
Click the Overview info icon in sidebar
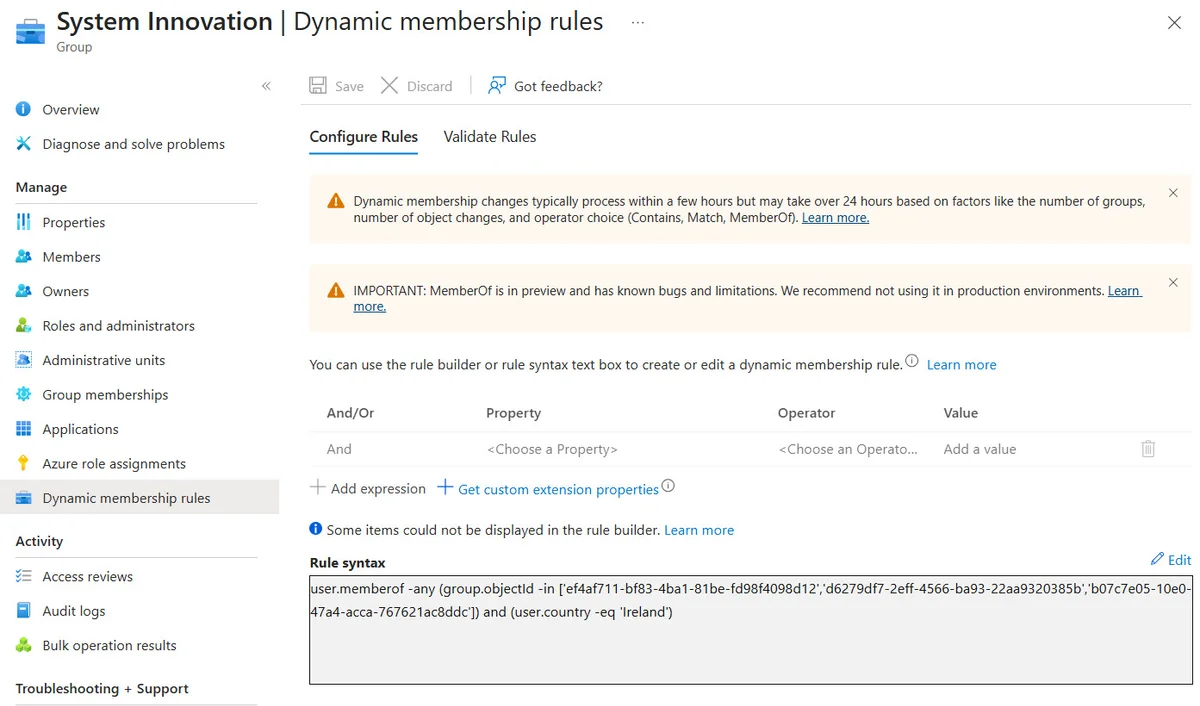23,109
